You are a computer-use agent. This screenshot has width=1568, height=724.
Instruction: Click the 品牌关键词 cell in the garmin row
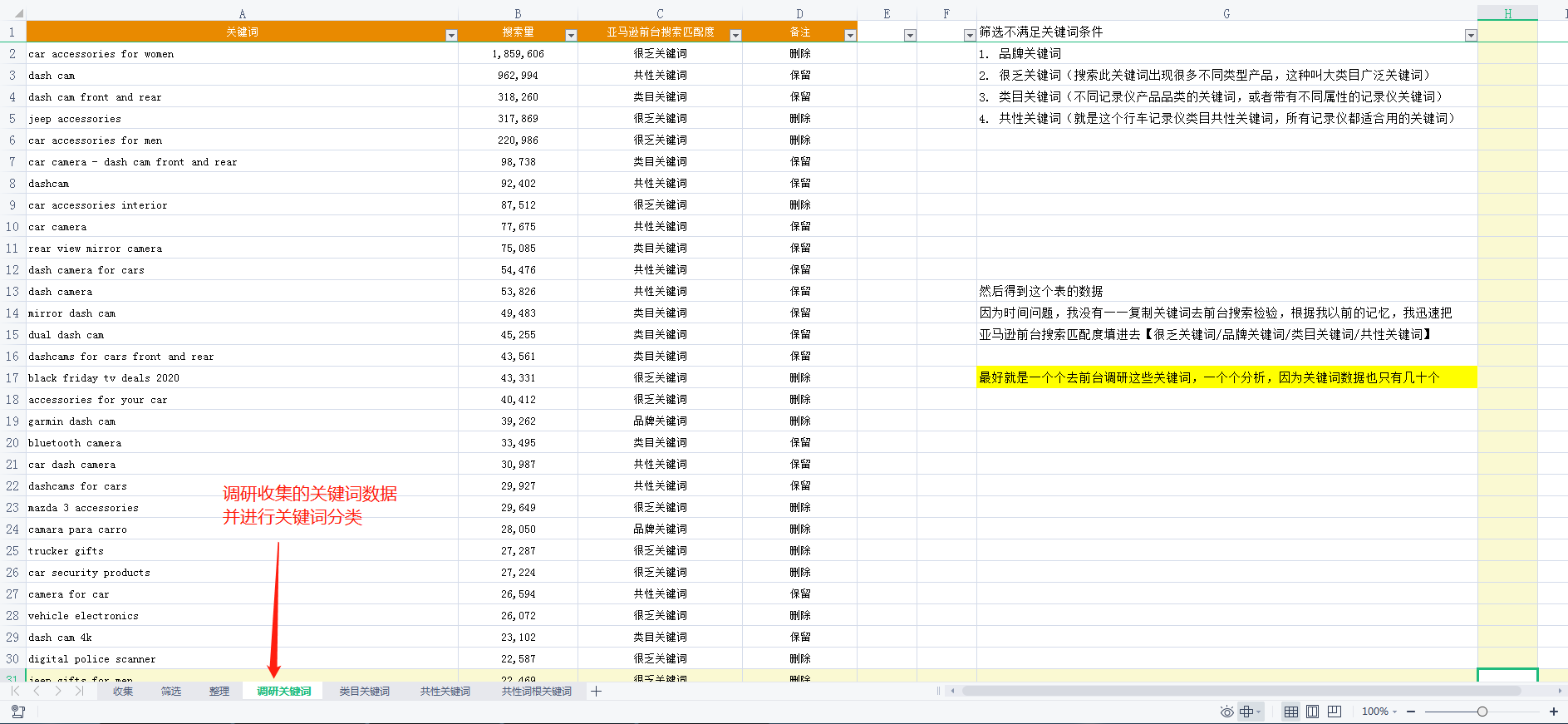tap(660, 421)
